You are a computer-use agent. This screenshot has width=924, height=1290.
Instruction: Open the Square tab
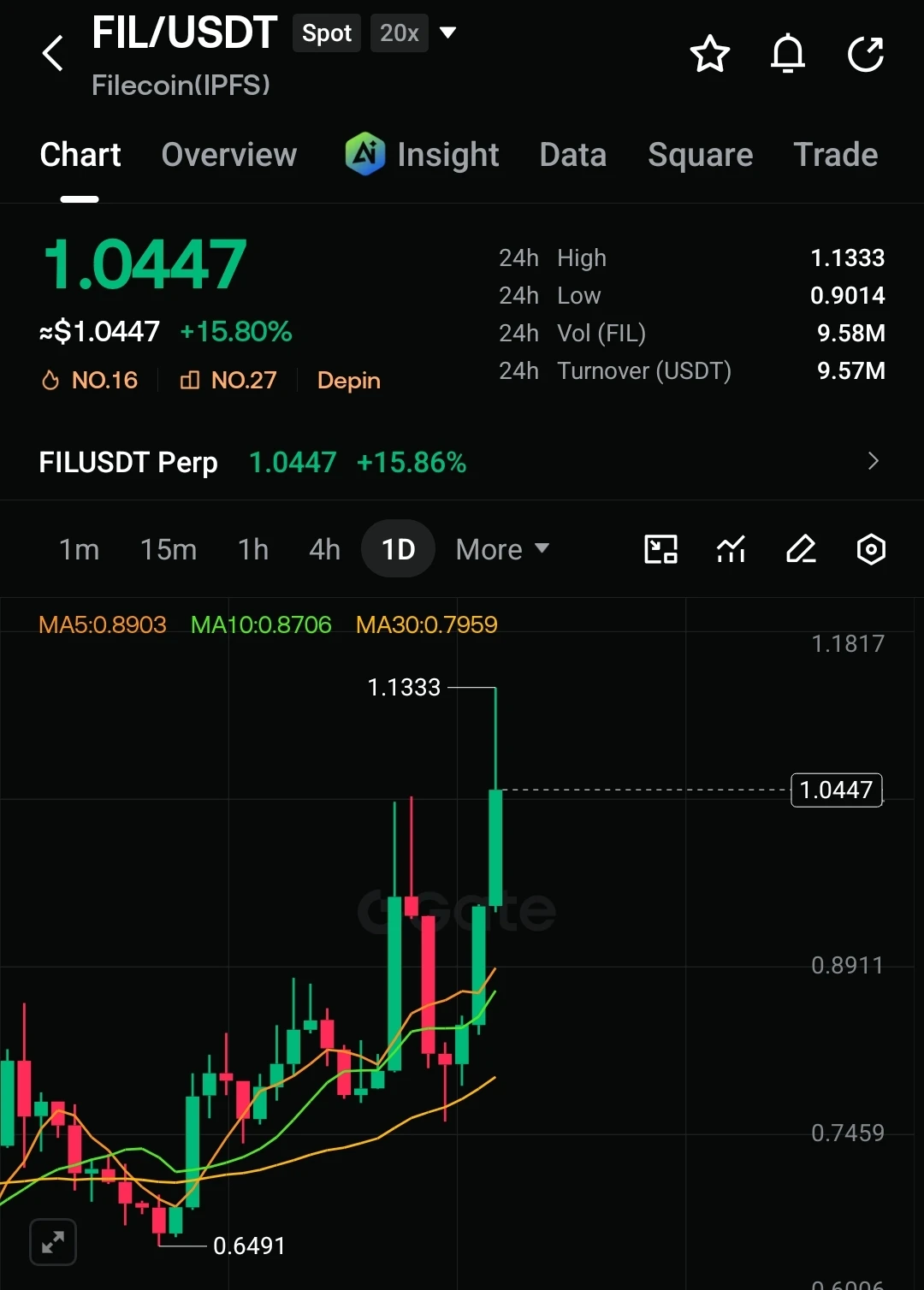(701, 155)
